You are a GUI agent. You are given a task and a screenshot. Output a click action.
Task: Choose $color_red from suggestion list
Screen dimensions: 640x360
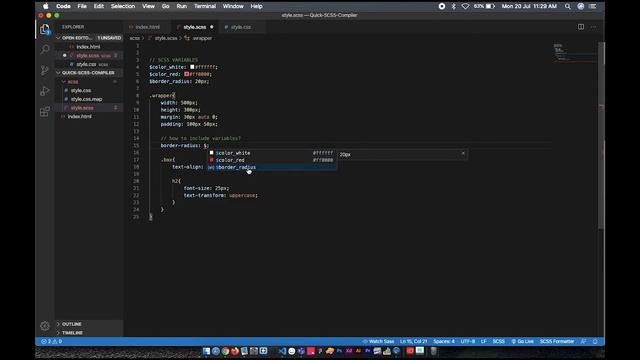tap(272, 160)
